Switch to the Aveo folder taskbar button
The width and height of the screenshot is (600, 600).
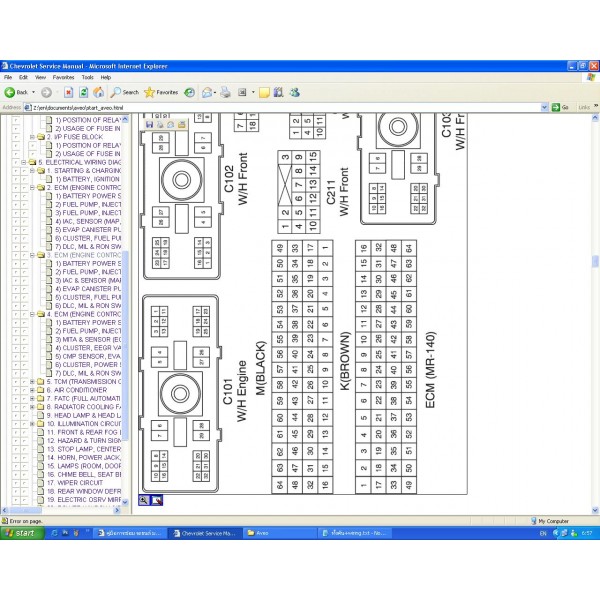coord(278,533)
